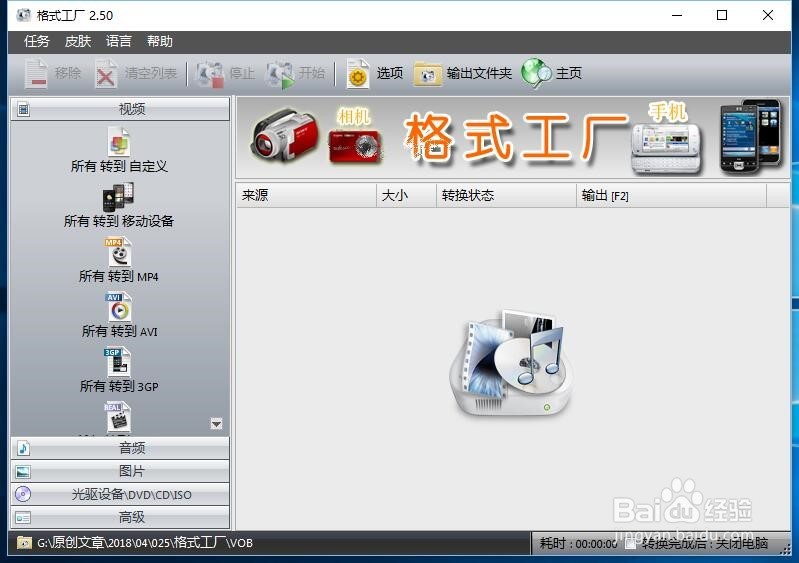Click 输出 [F2] column header
Viewport: 799px width, 563px height.
click(671, 196)
